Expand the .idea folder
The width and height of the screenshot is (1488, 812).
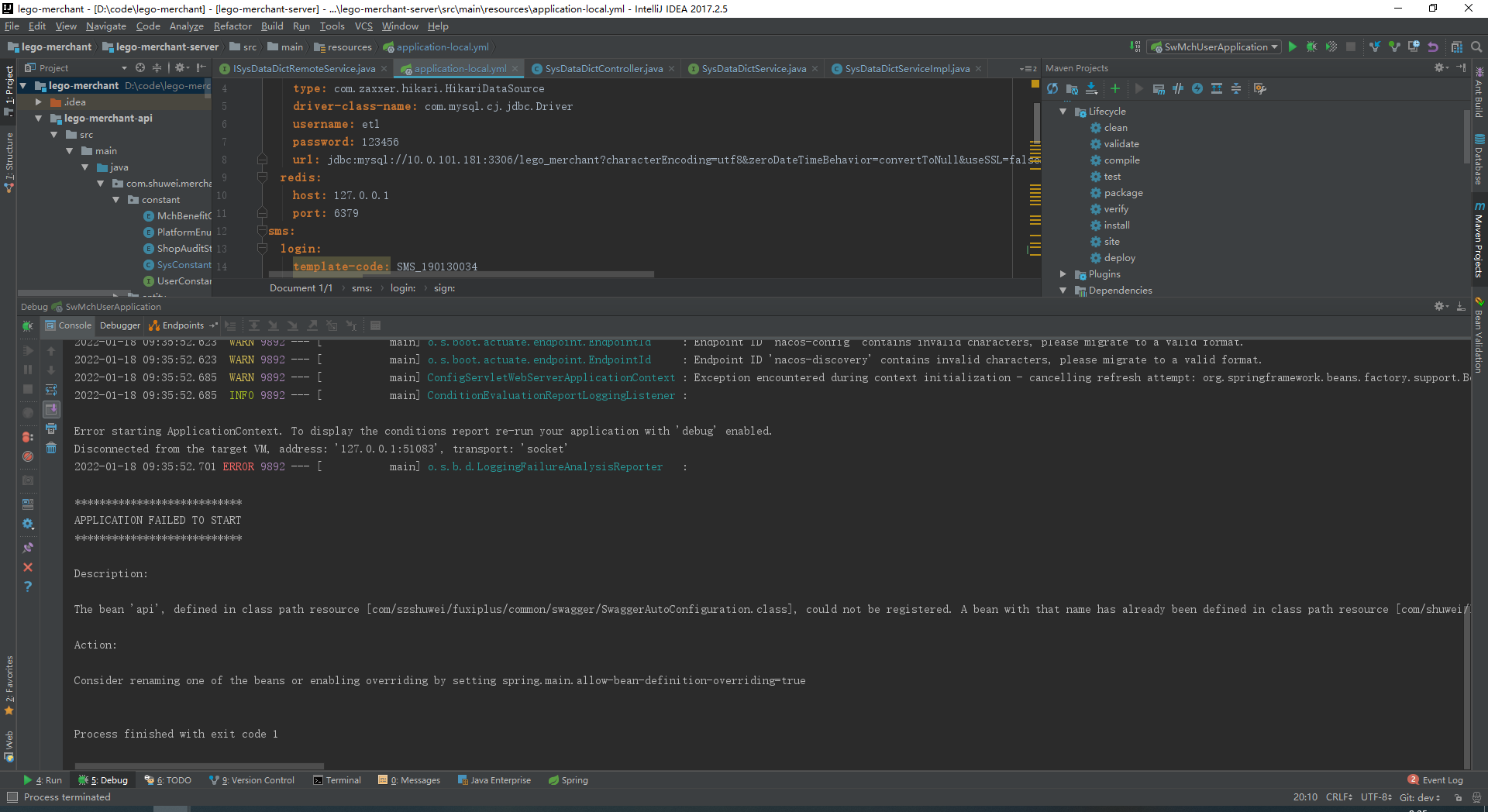coord(38,102)
